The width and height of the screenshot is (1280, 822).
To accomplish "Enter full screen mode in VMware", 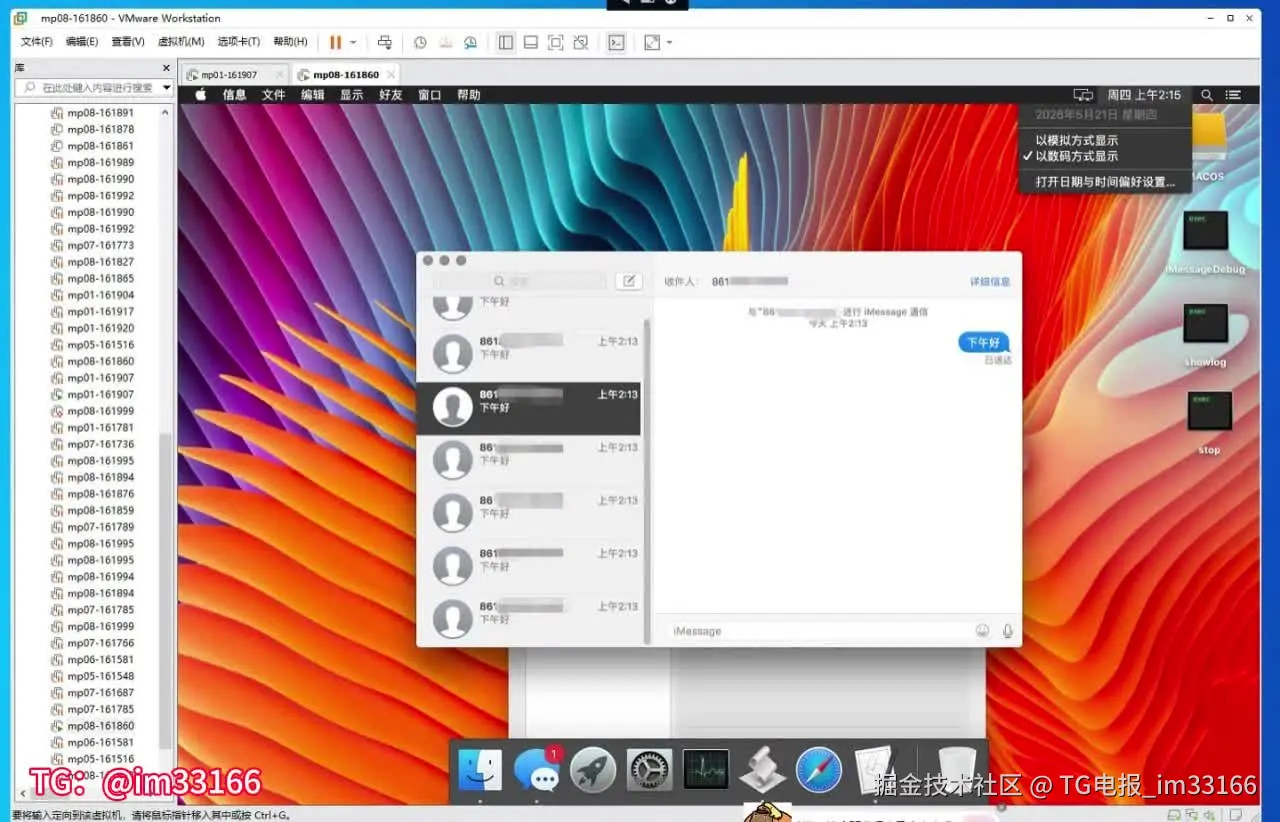I will coord(556,42).
